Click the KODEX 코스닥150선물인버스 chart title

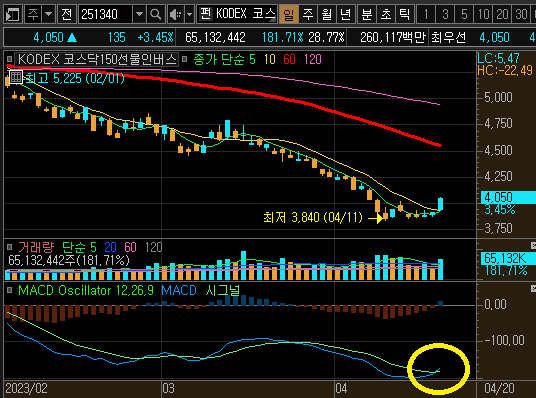[97, 59]
